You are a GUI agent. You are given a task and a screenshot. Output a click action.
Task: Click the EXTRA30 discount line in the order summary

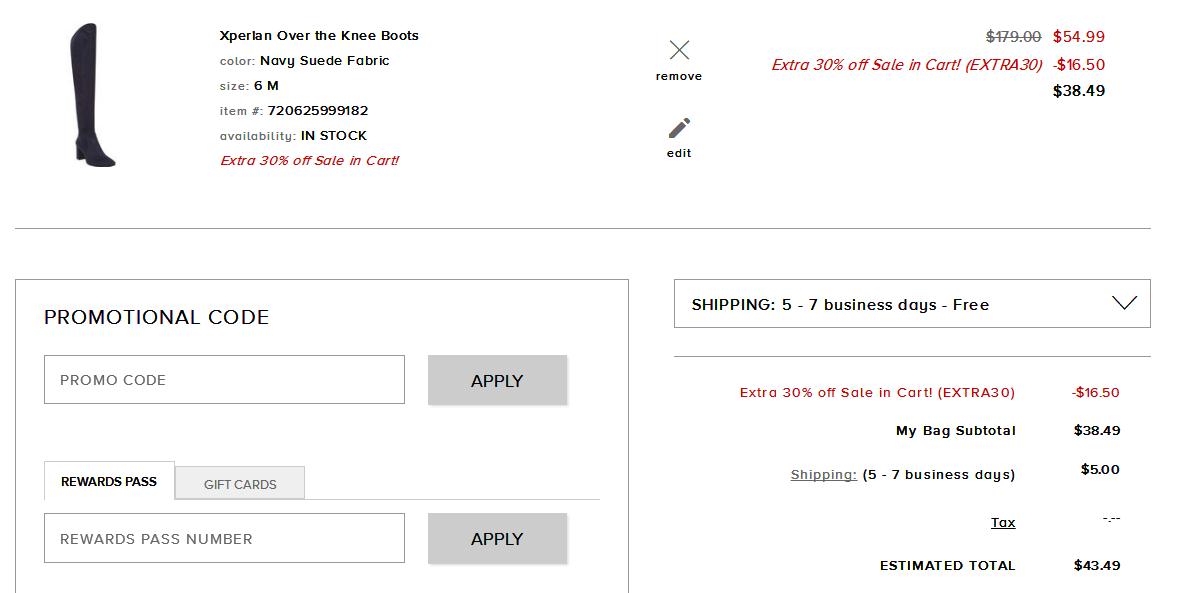click(x=877, y=393)
